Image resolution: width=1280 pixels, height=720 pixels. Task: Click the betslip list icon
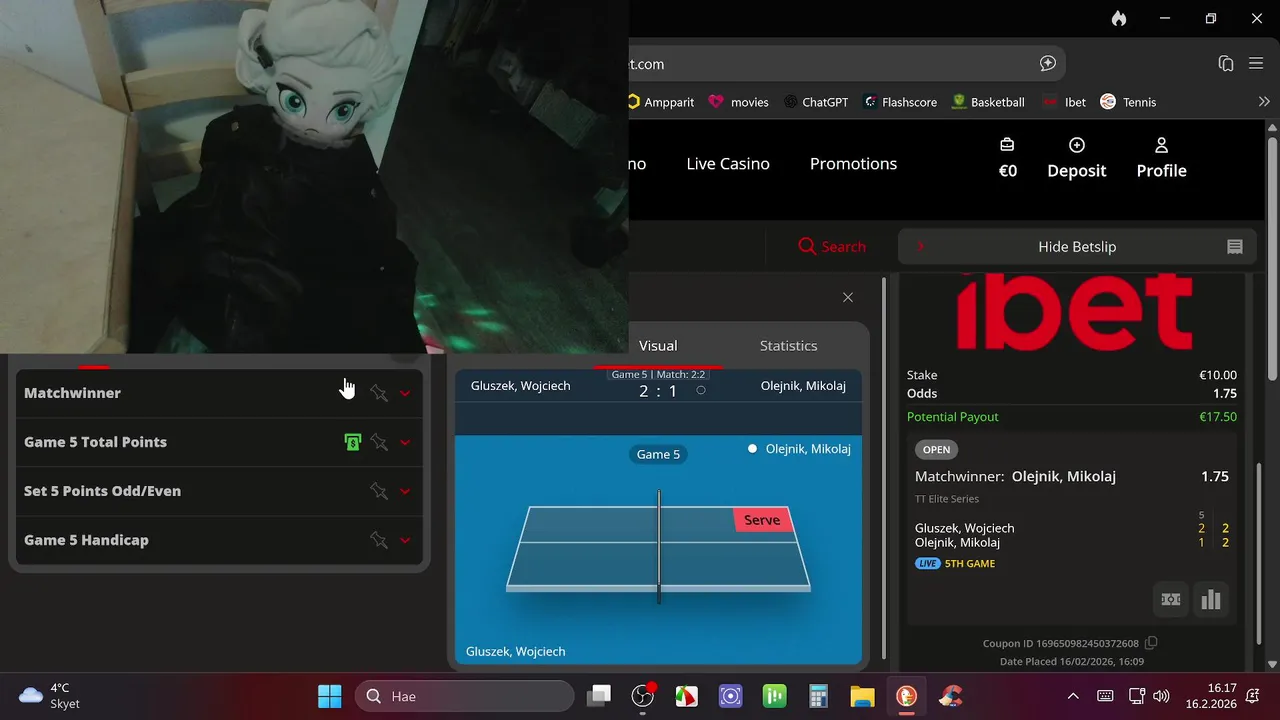(1235, 247)
